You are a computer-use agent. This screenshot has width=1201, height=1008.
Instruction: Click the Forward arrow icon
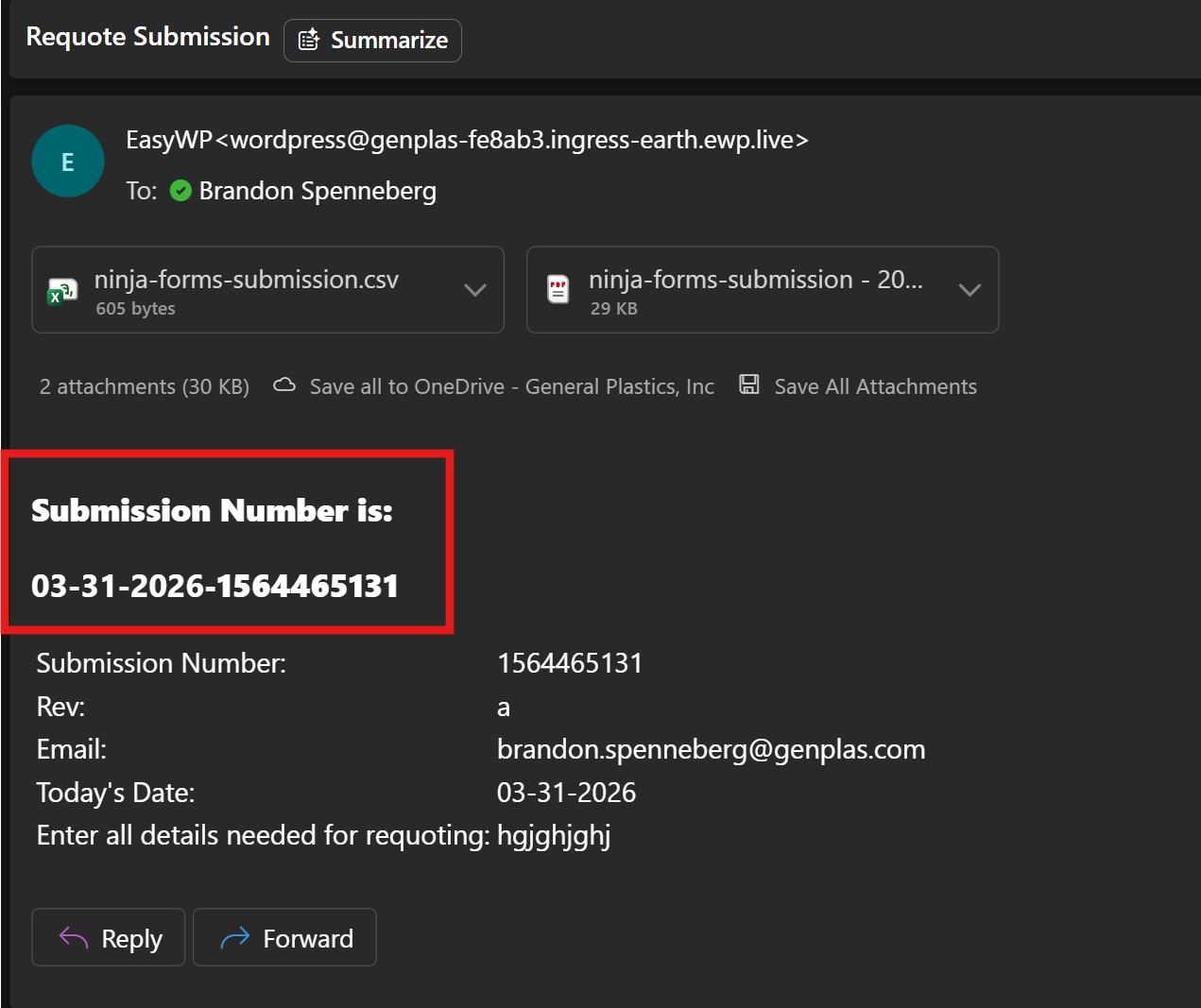[234, 937]
